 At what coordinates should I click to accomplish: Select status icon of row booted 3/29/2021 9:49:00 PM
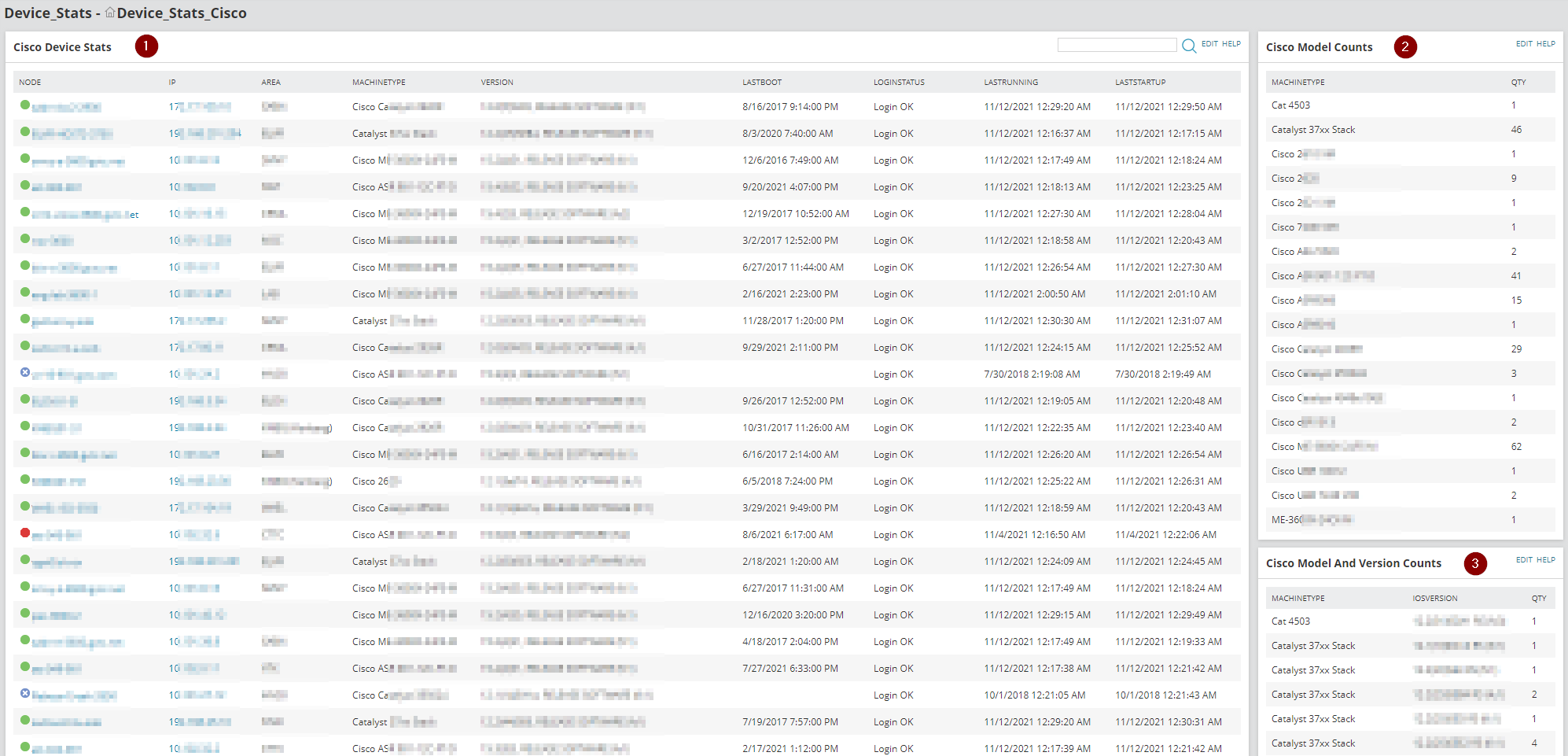pos(25,506)
